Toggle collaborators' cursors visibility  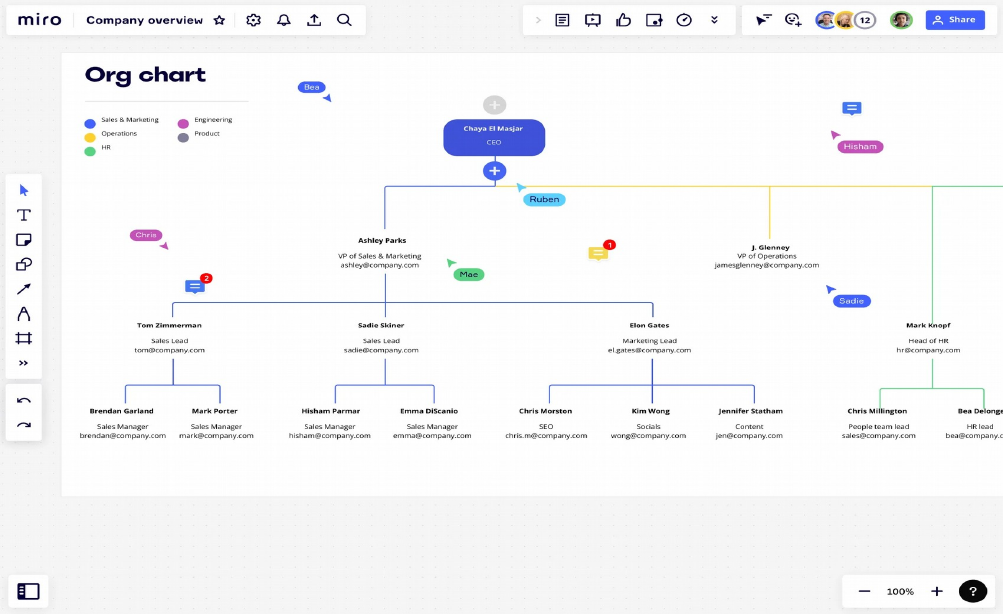click(763, 20)
